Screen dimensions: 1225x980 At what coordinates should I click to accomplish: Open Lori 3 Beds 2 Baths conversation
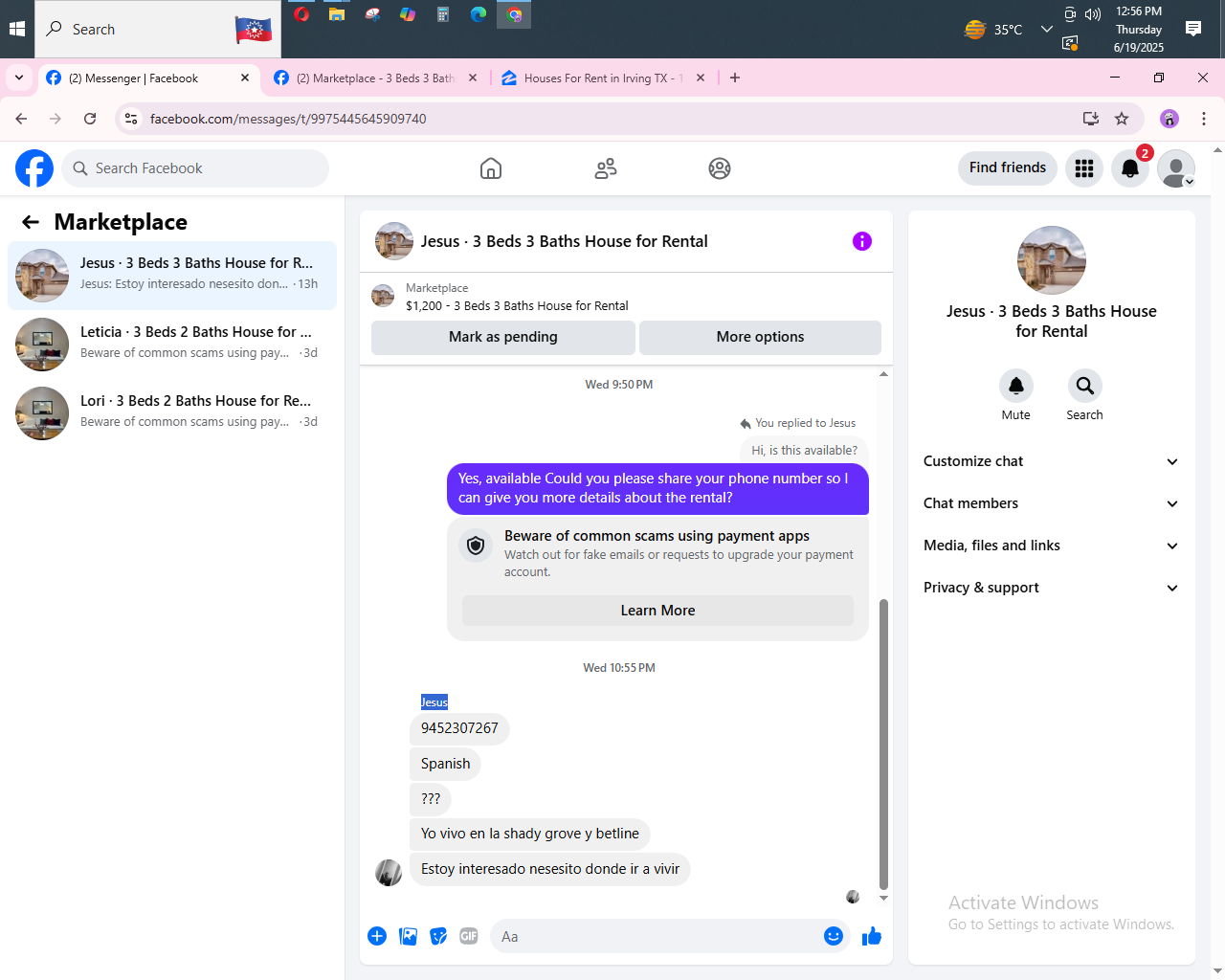tap(172, 413)
